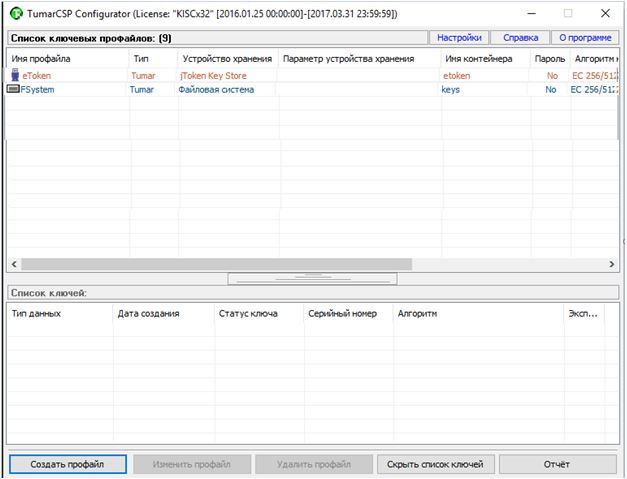Click the eToken profile USB token icon
This screenshot has width=627, height=479.
tap(15, 75)
